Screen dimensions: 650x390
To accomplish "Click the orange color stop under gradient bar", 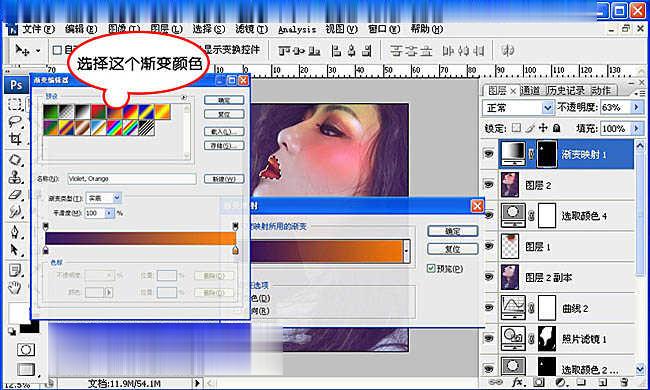I will [235, 250].
